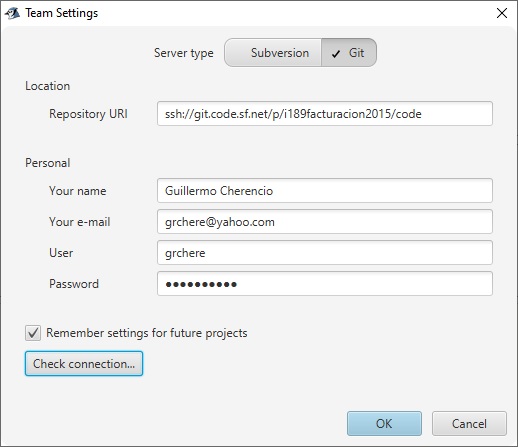Click the Personal section label

pos(48,163)
